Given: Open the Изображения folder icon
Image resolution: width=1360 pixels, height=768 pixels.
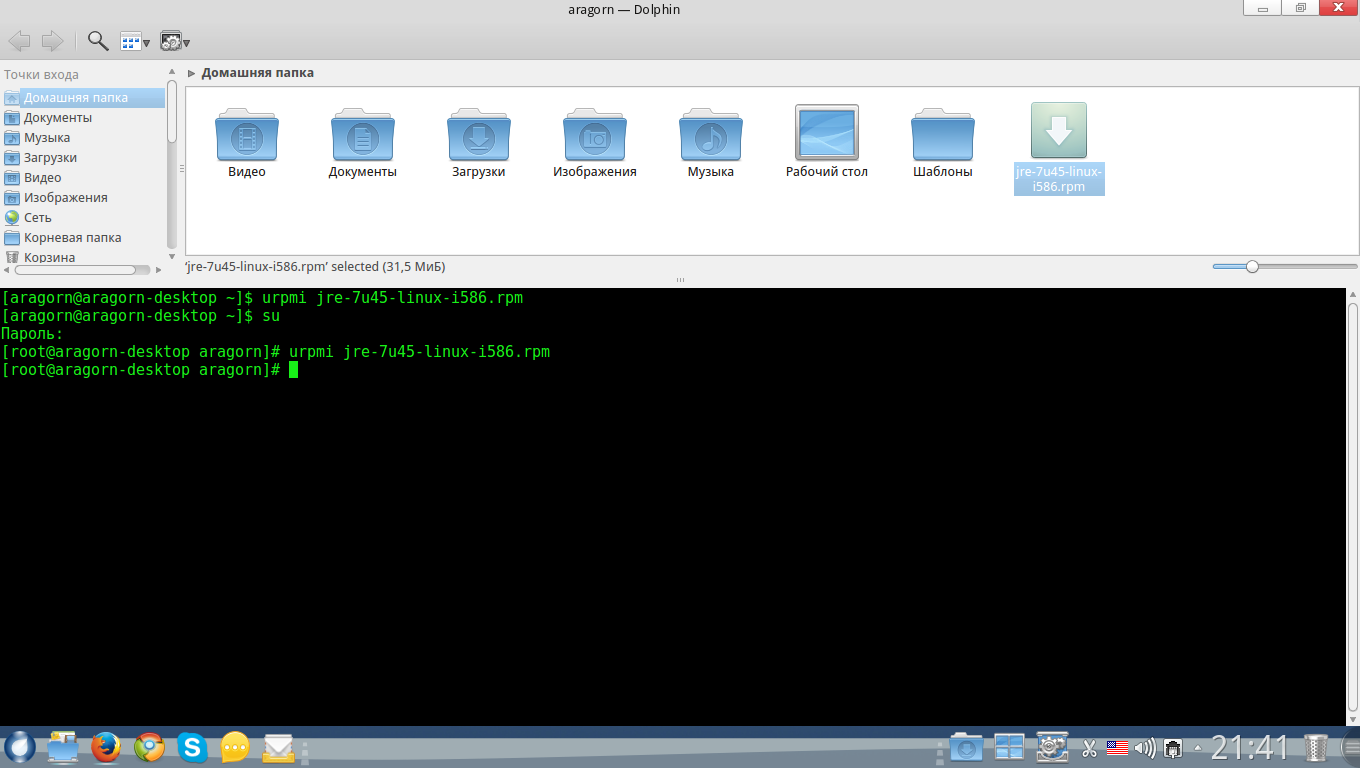Looking at the screenshot, I should point(595,135).
